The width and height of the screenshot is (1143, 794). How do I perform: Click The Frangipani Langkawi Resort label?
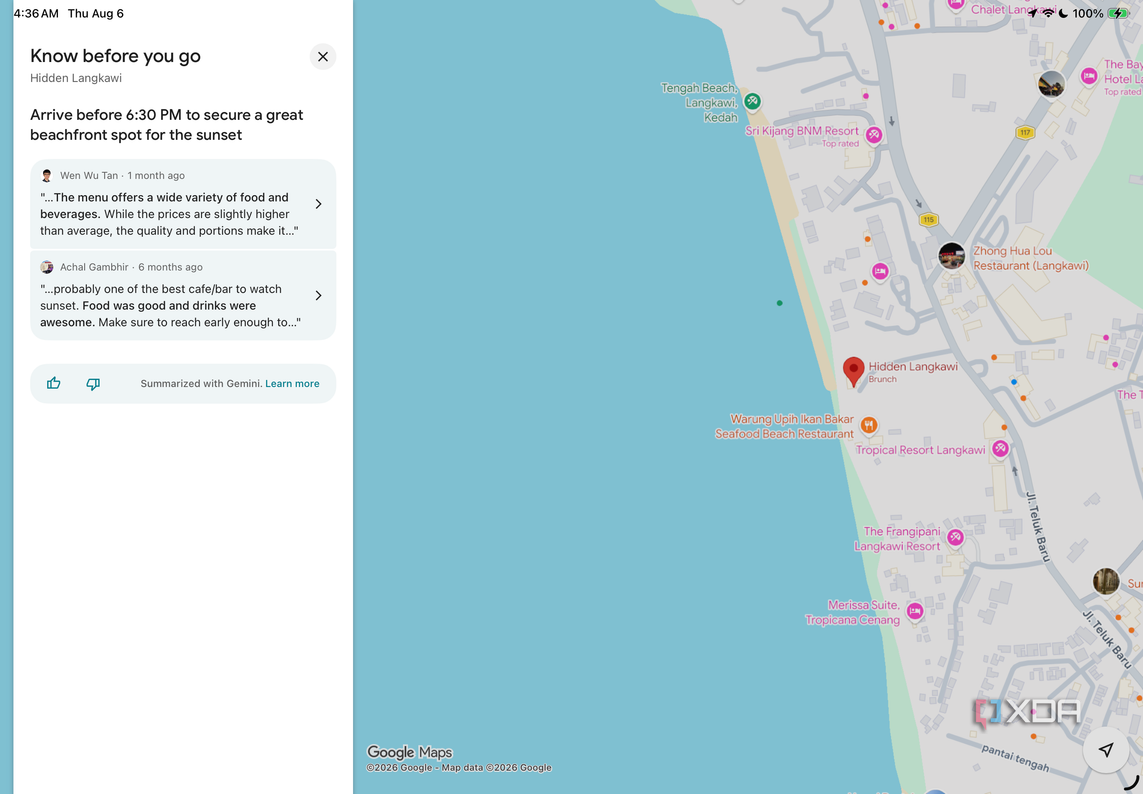tap(897, 539)
